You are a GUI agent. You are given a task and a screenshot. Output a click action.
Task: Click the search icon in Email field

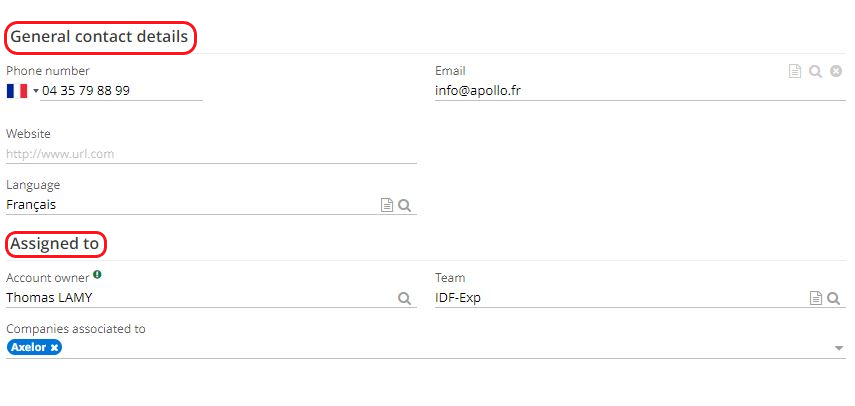click(815, 71)
